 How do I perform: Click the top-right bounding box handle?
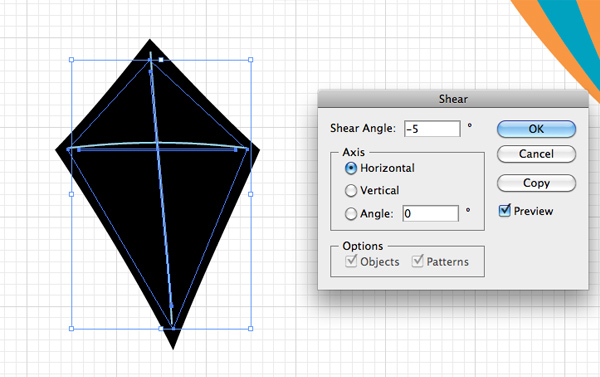click(251, 60)
